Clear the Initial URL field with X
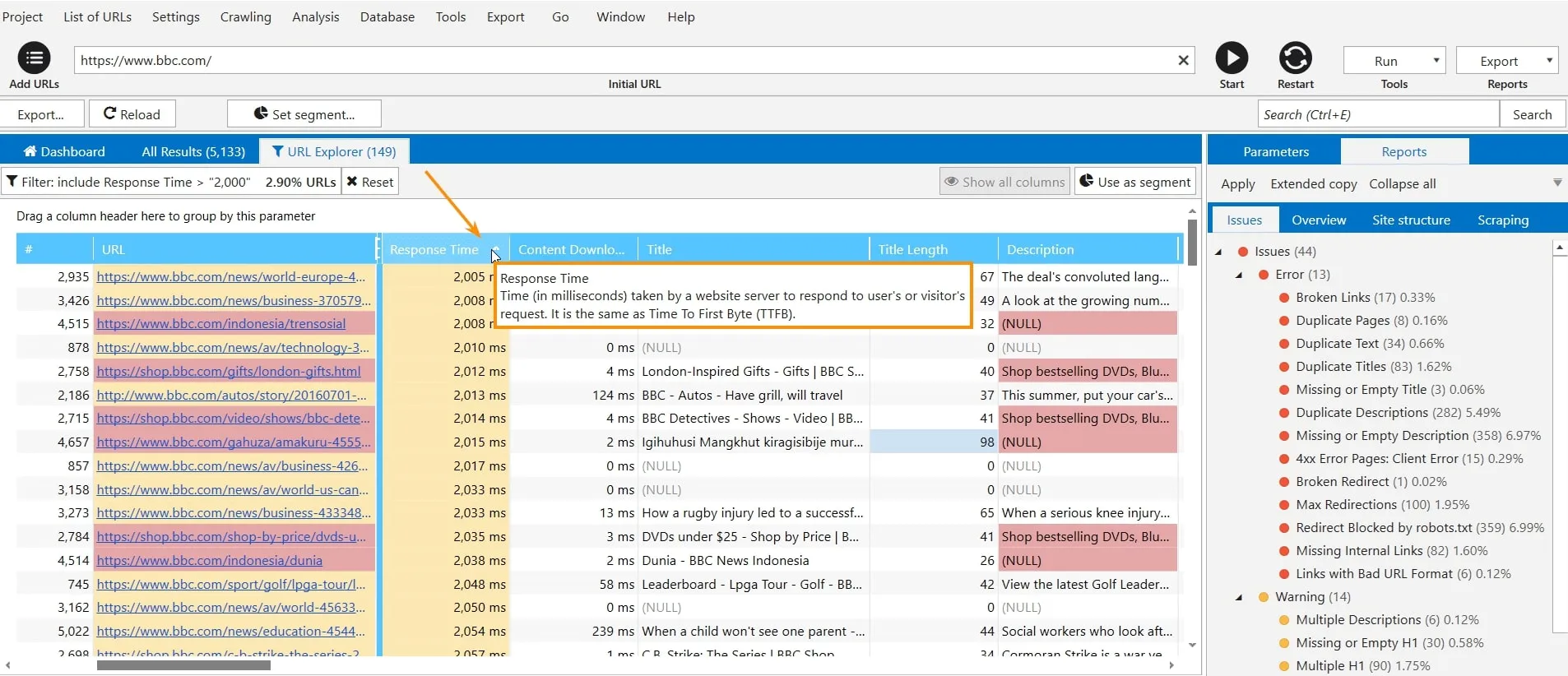Image resolution: width=1568 pixels, height=676 pixels. [x=1183, y=60]
